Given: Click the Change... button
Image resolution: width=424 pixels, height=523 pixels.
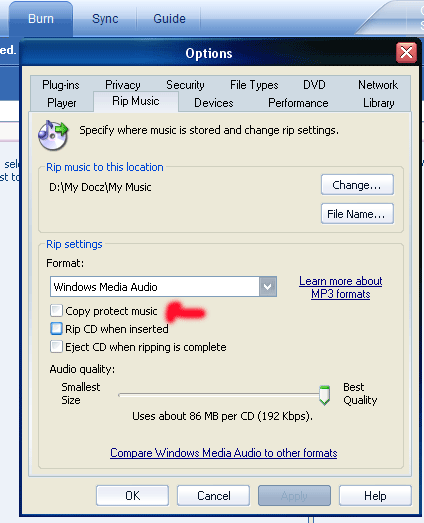Looking at the screenshot, I should (357, 185).
